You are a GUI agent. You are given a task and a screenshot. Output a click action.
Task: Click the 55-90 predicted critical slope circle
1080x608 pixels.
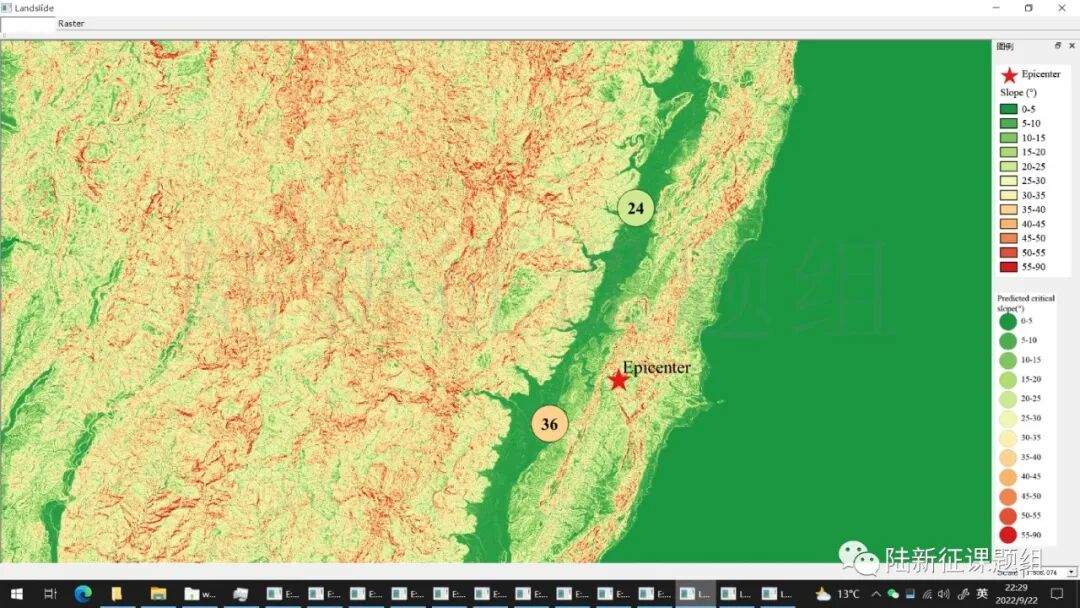(1007, 535)
